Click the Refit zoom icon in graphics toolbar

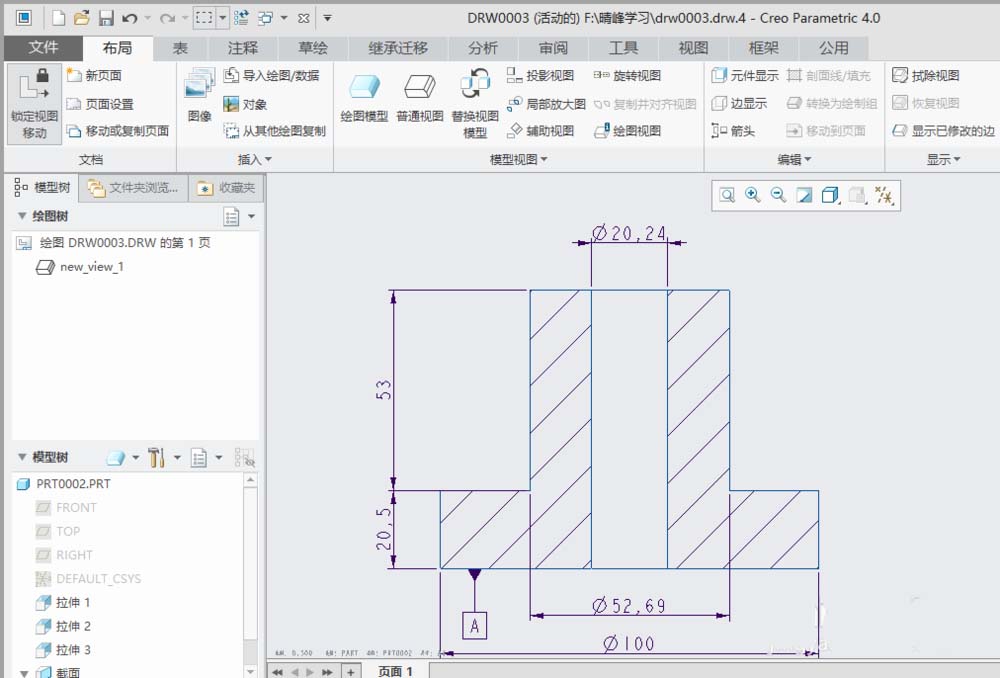pos(727,195)
